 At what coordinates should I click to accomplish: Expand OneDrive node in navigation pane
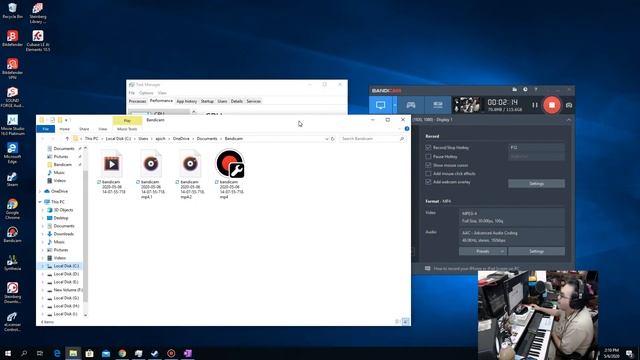(x=40, y=191)
